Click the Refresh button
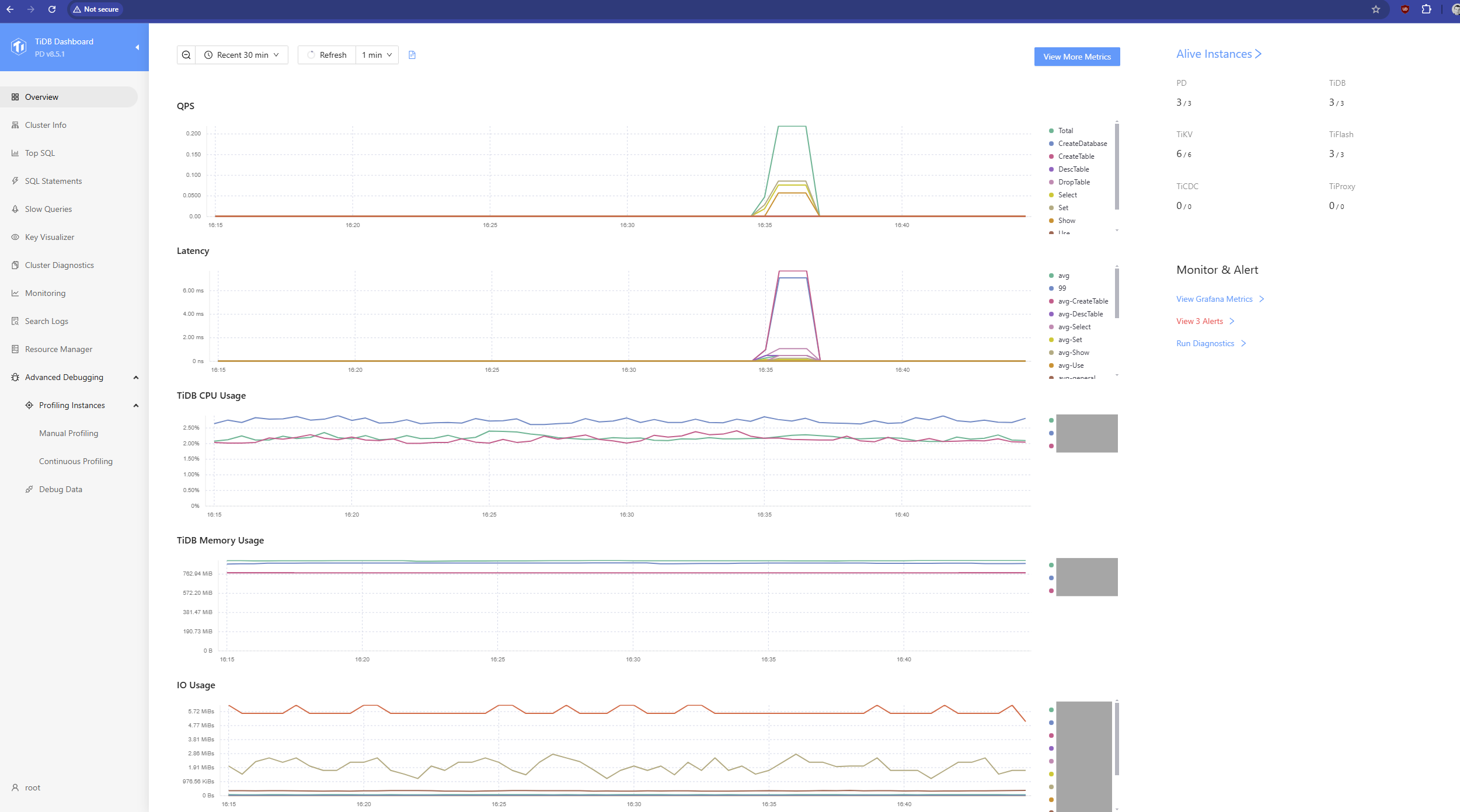This screenshot has height=812, width=1460. pos(327,55)
